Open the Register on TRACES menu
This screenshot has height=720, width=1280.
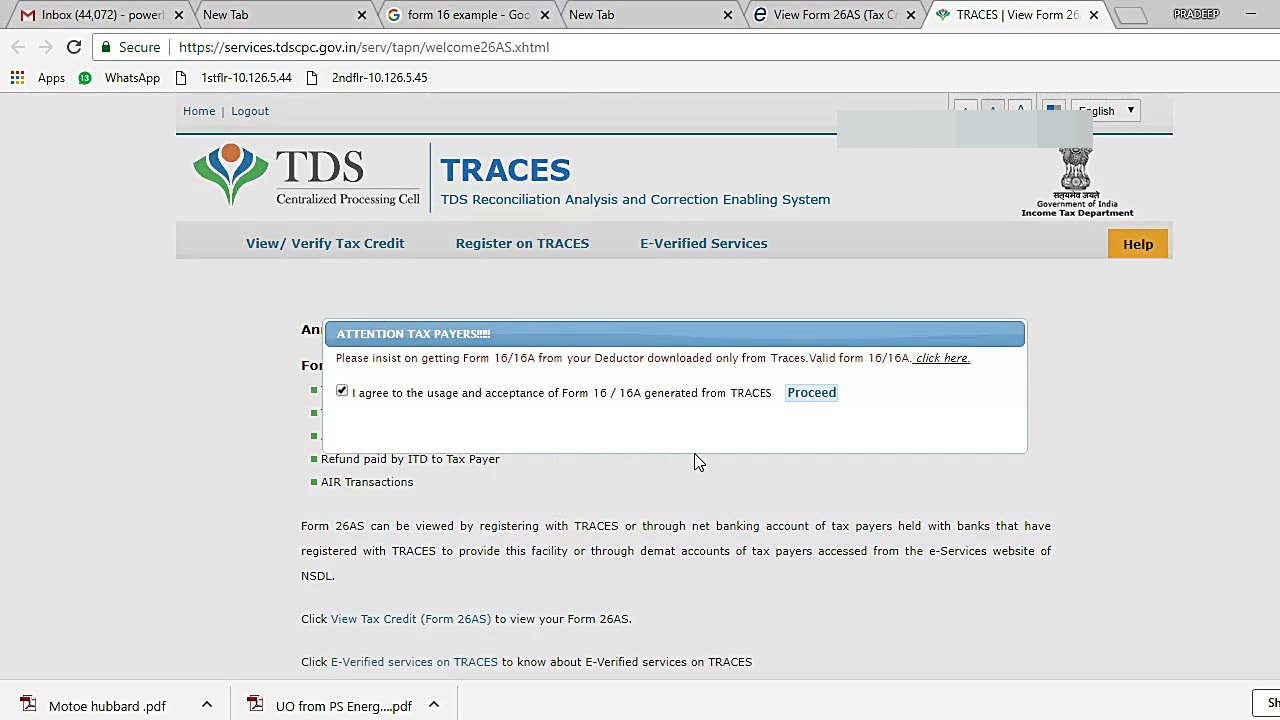(x=522, y=243)
